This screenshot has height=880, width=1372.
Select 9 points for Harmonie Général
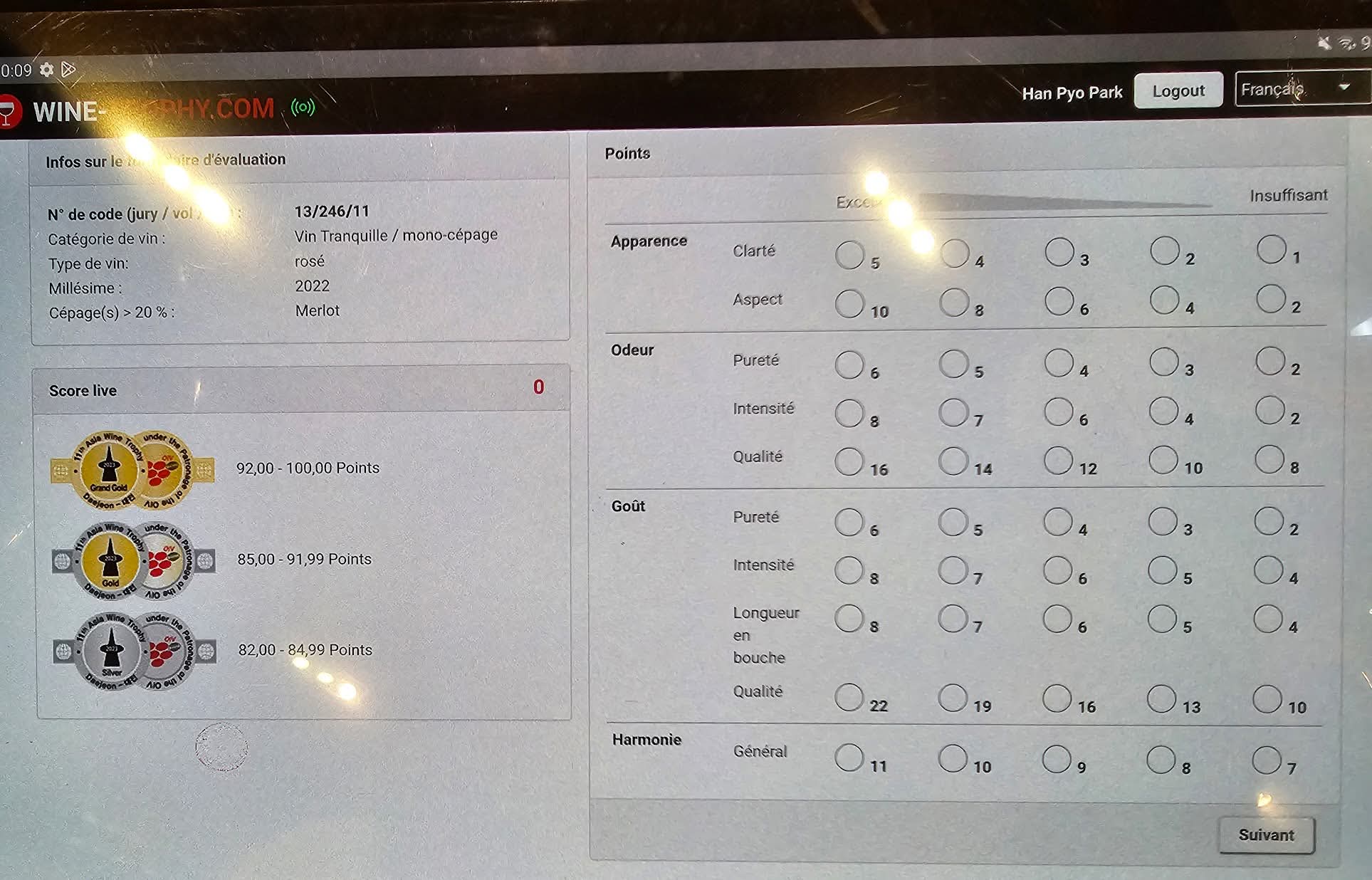click(x=1057, y=759)
